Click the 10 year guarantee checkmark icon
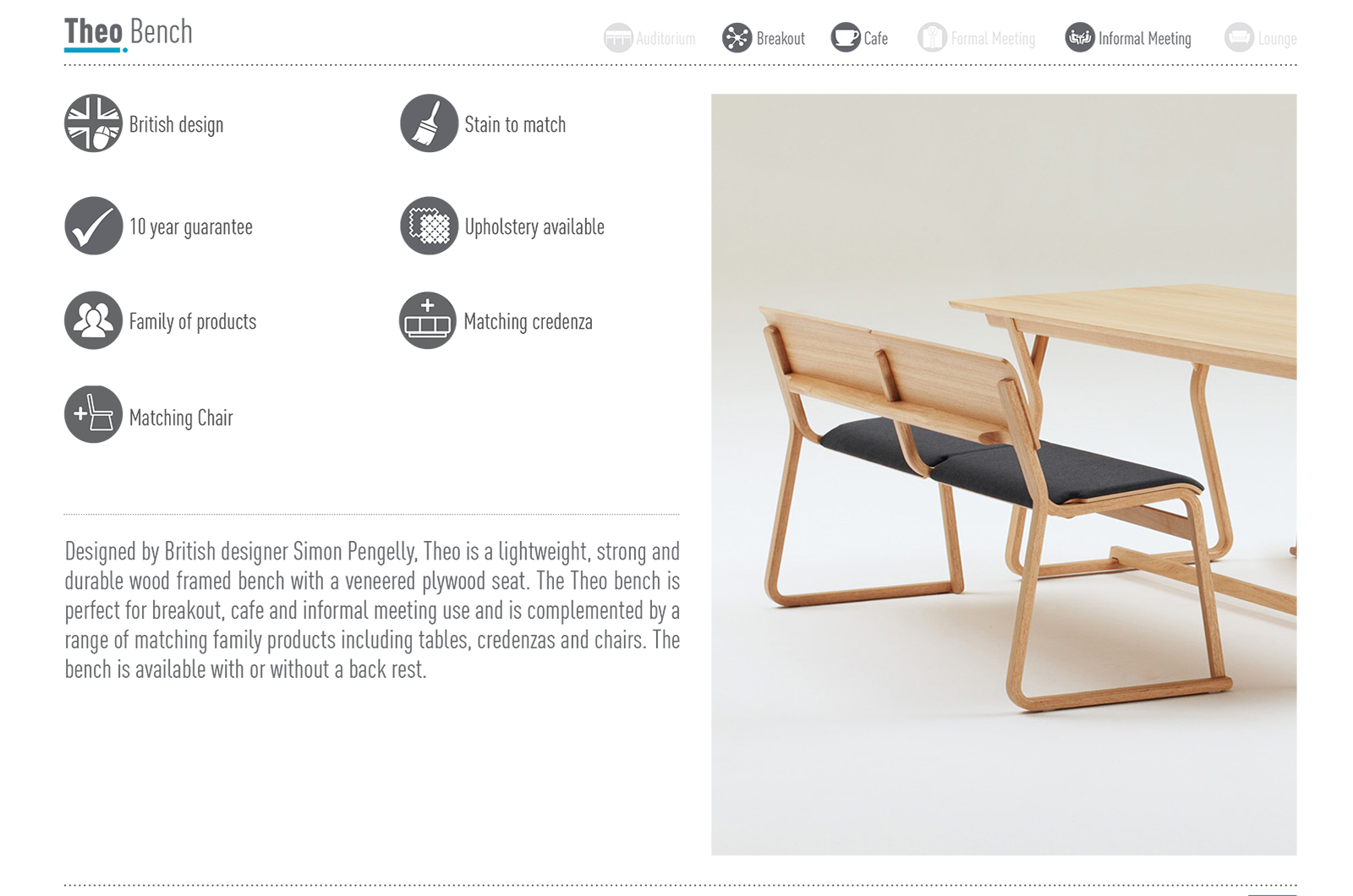 [93, 226]
